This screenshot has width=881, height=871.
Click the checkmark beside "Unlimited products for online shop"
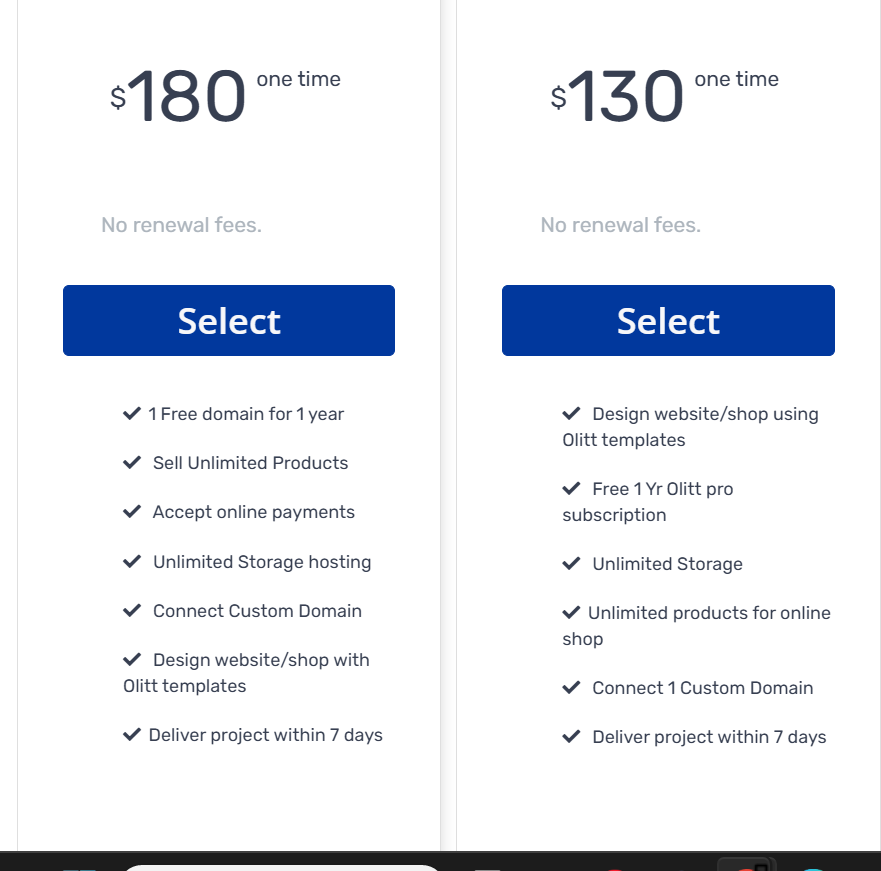coord(571,613)
